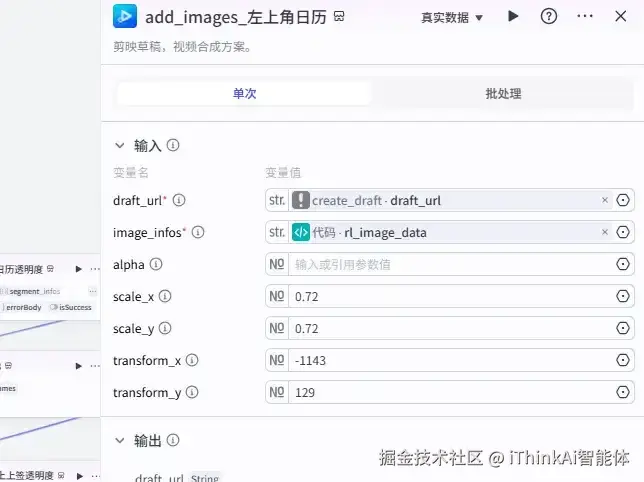Click the alpha value input field
The image size is (644, 482).
(x=450, y=264)
